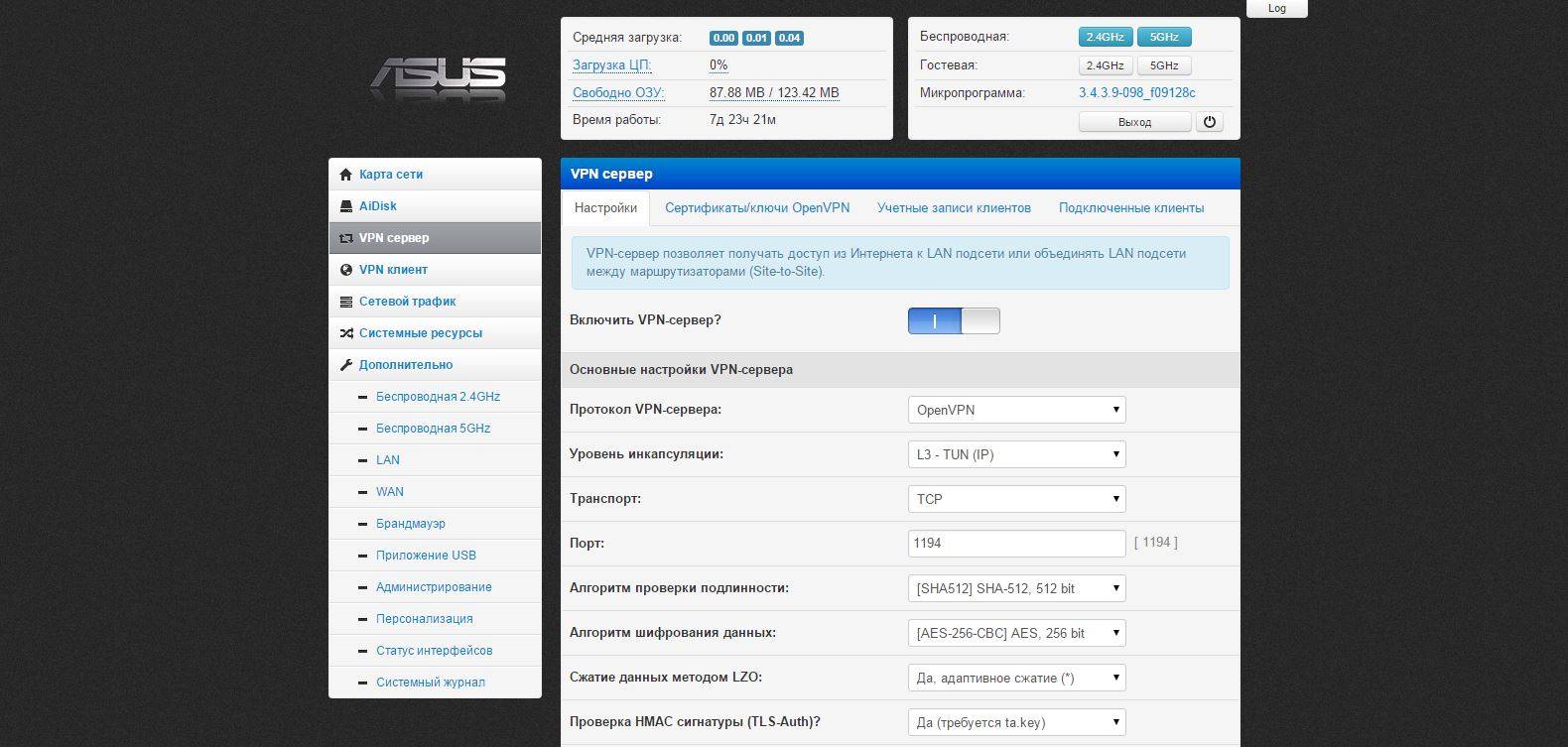Click the list icon beside Сетевой трафик
This screenshot has width=1568, height=747.
click(345, 302)
